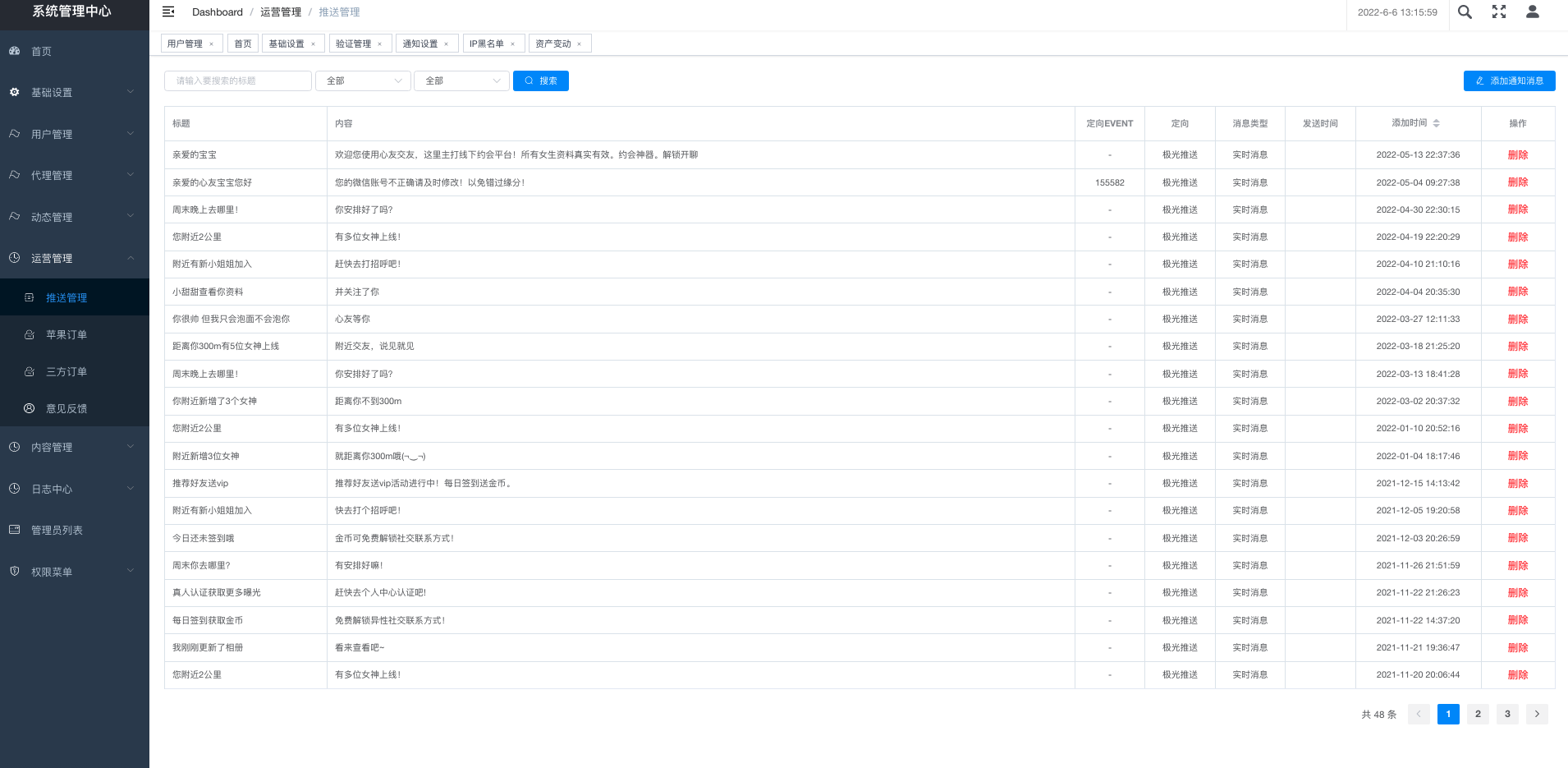Click the 首页 dashboard sidebar icon
Viewport: 1568px width, 768px height.
[x=15, y=51]
